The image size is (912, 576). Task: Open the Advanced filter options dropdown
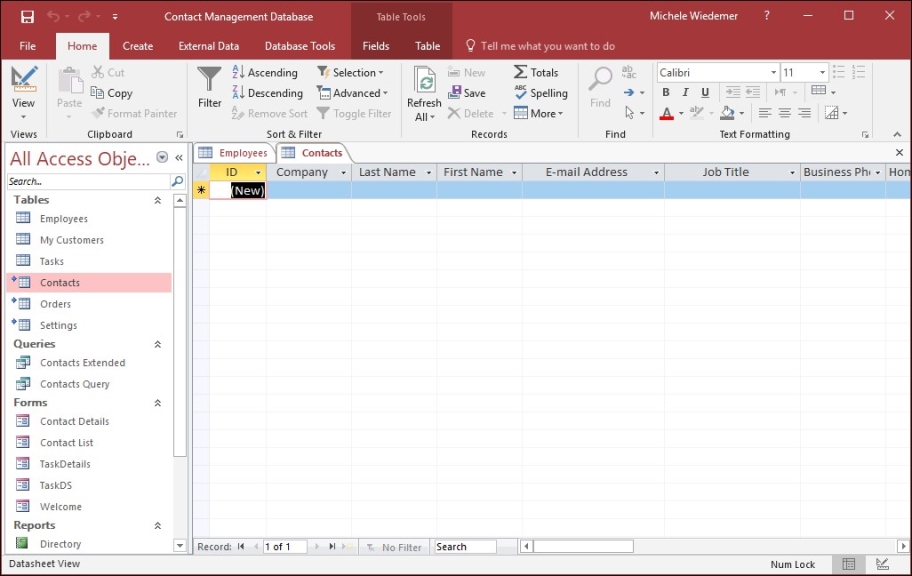(x=352, y=93)
